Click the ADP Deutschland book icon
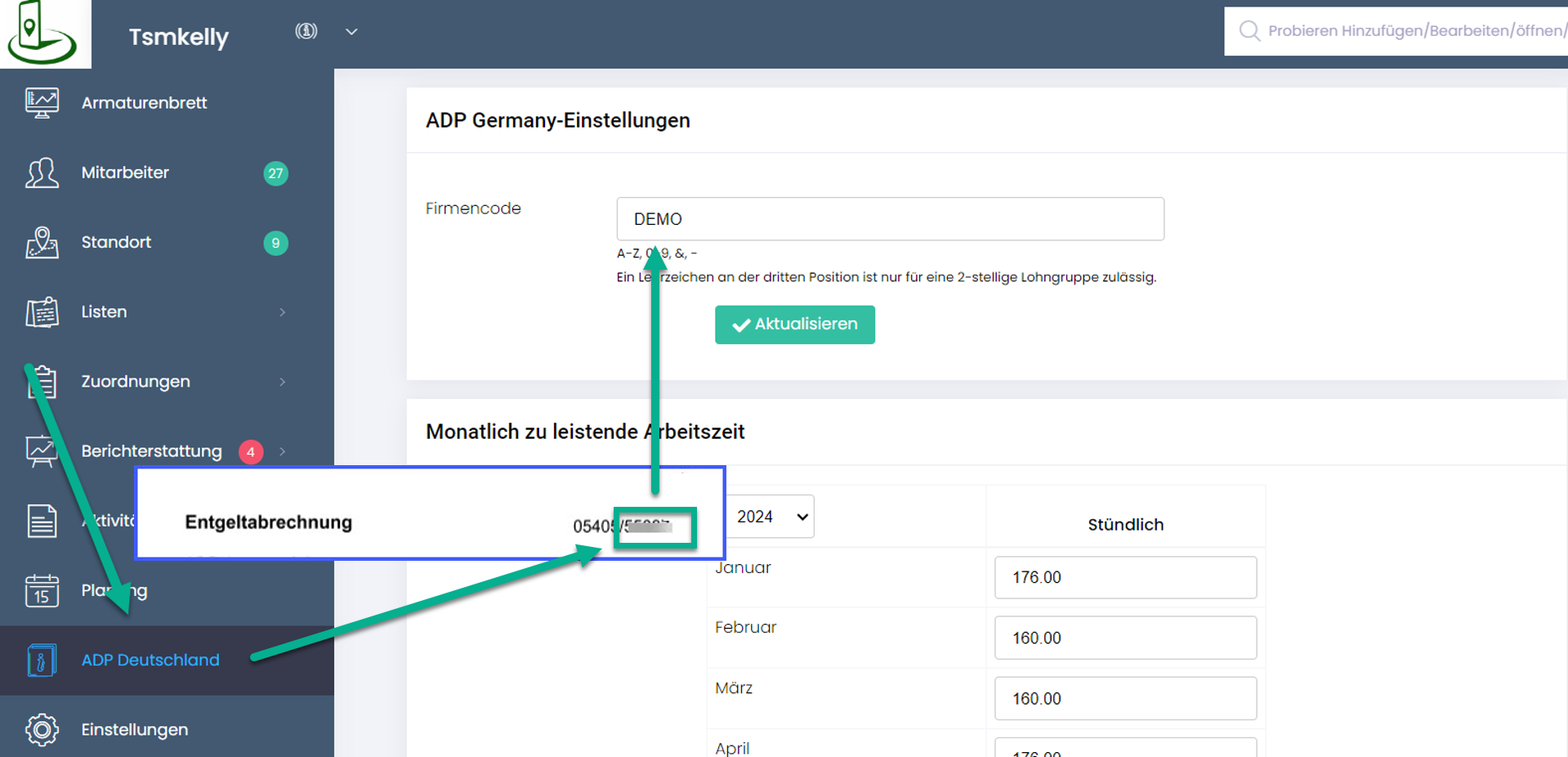 point(42,661)
